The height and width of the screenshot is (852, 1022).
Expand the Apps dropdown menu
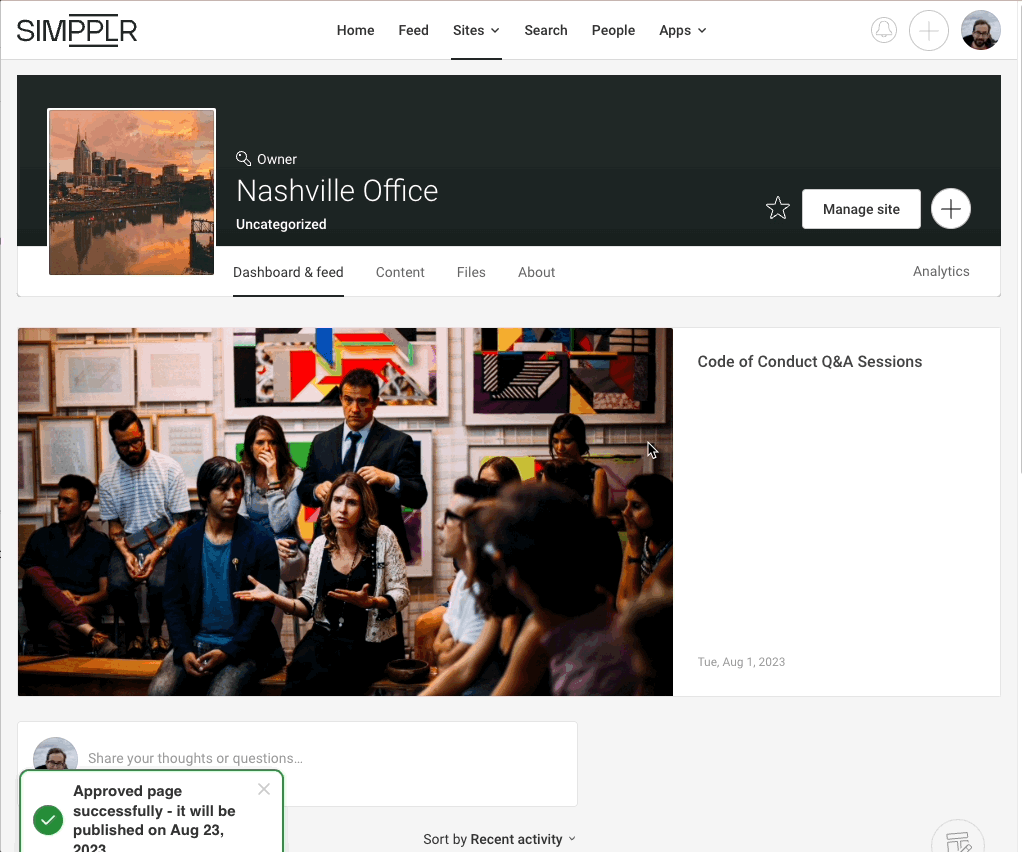(682, 31)
